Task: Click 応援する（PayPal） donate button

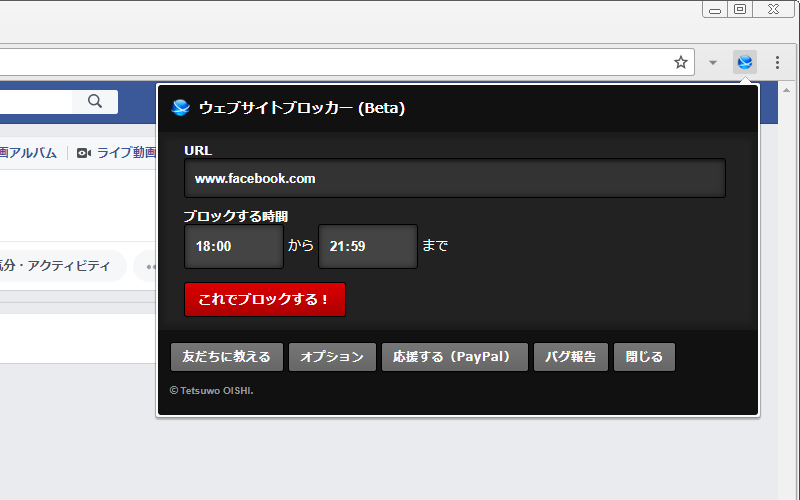Action: (x=455, y=357)
